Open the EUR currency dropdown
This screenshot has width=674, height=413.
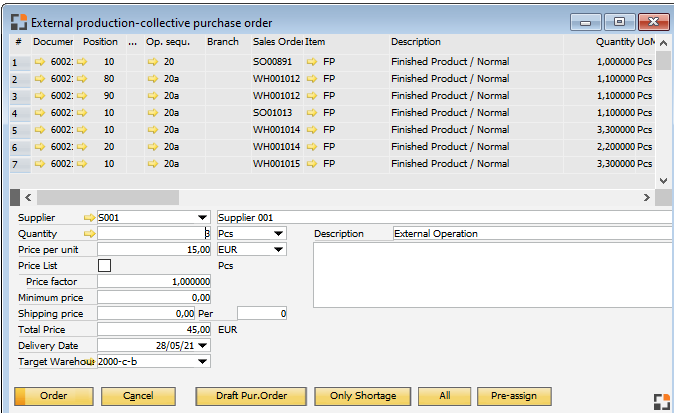[278, 249]
